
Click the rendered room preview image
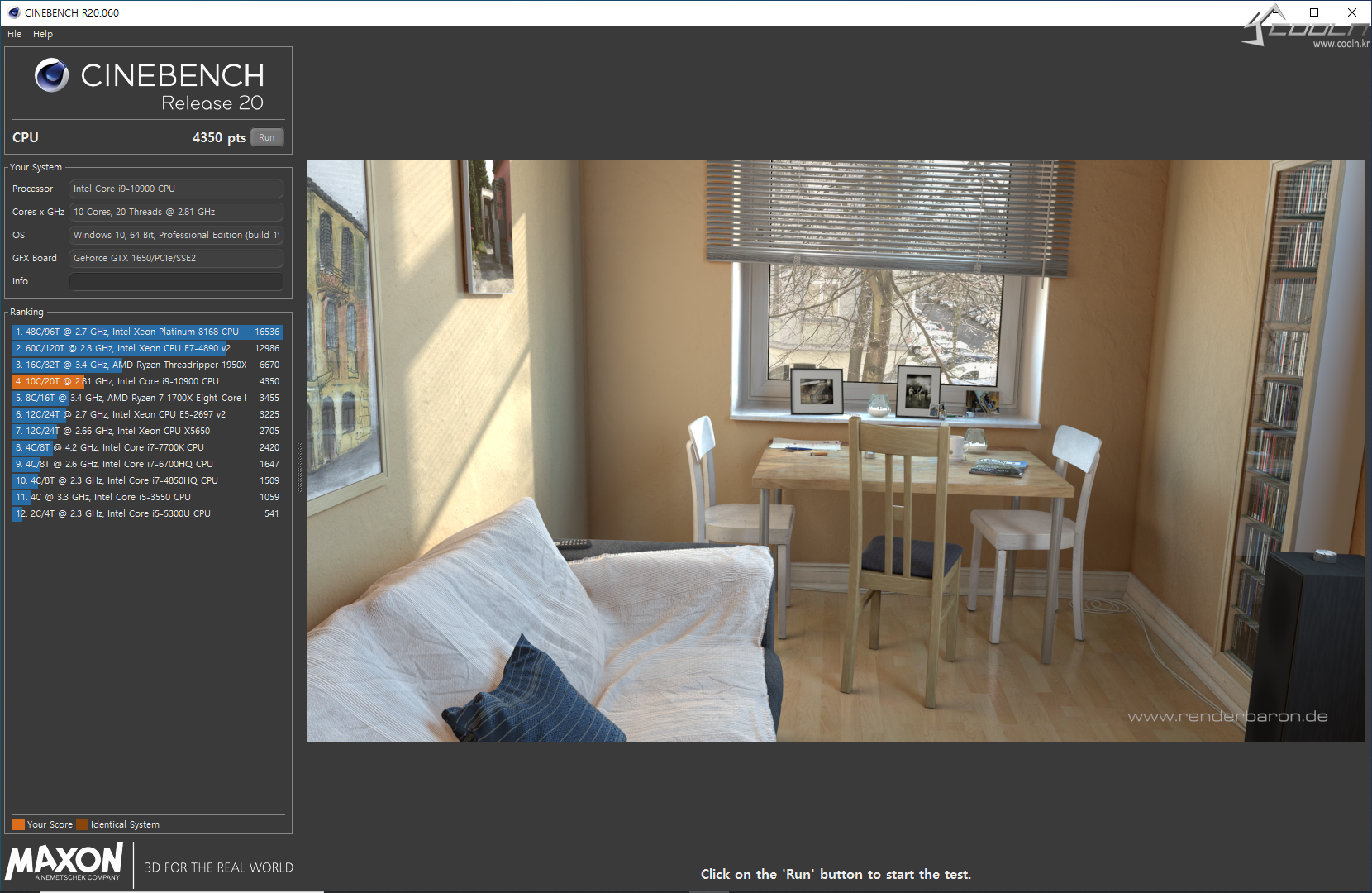point(836,451)
